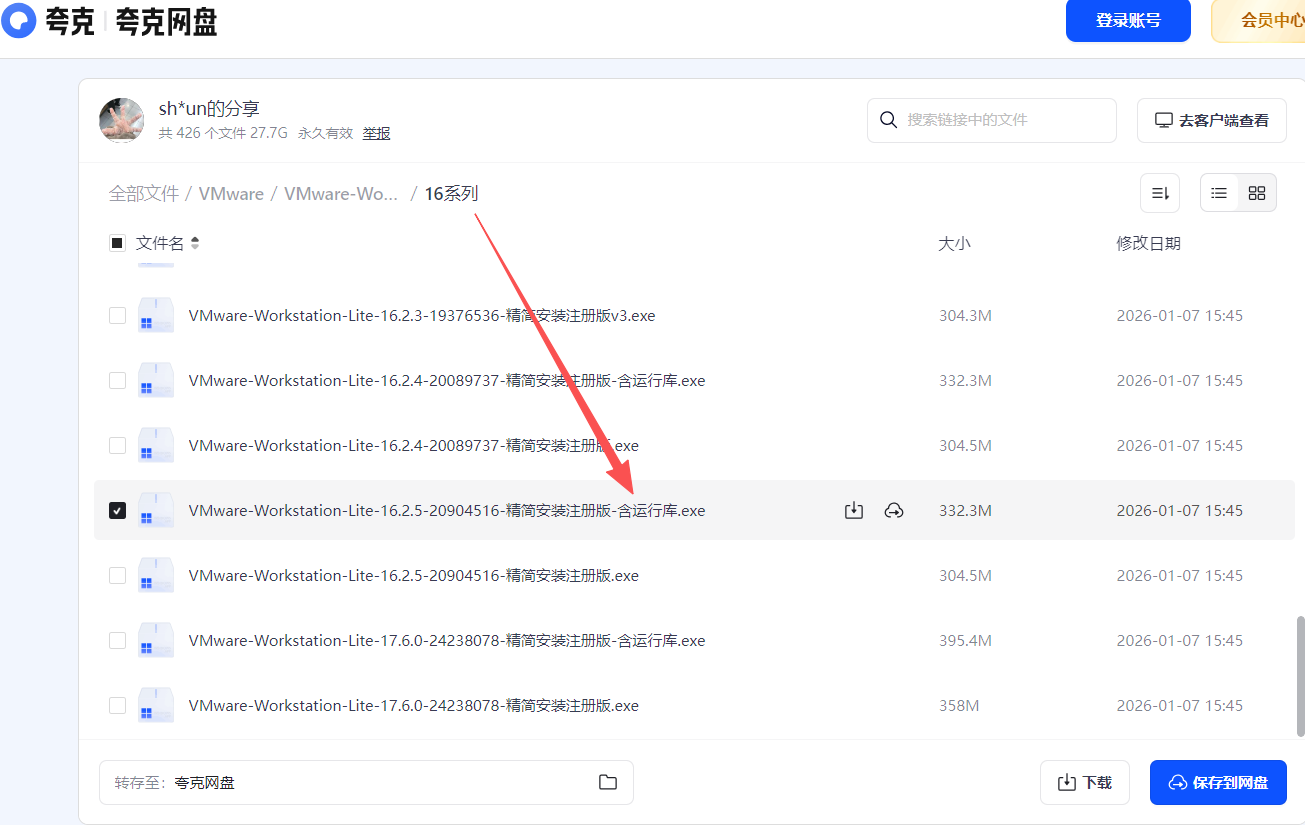
Task: Open the sort order icon
Action: (1160, 193)
